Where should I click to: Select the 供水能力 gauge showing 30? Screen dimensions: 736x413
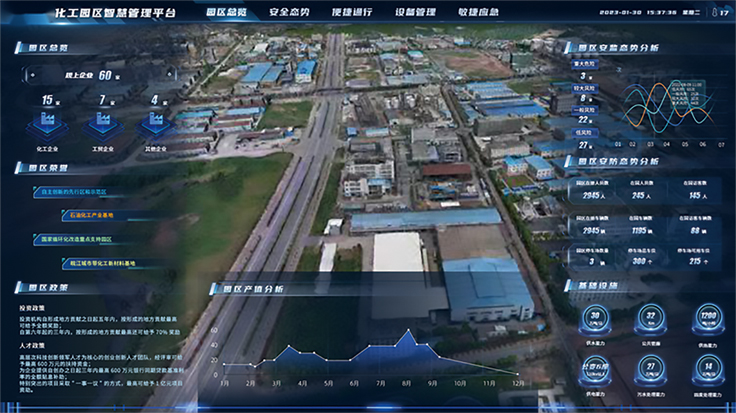[594, 318]
